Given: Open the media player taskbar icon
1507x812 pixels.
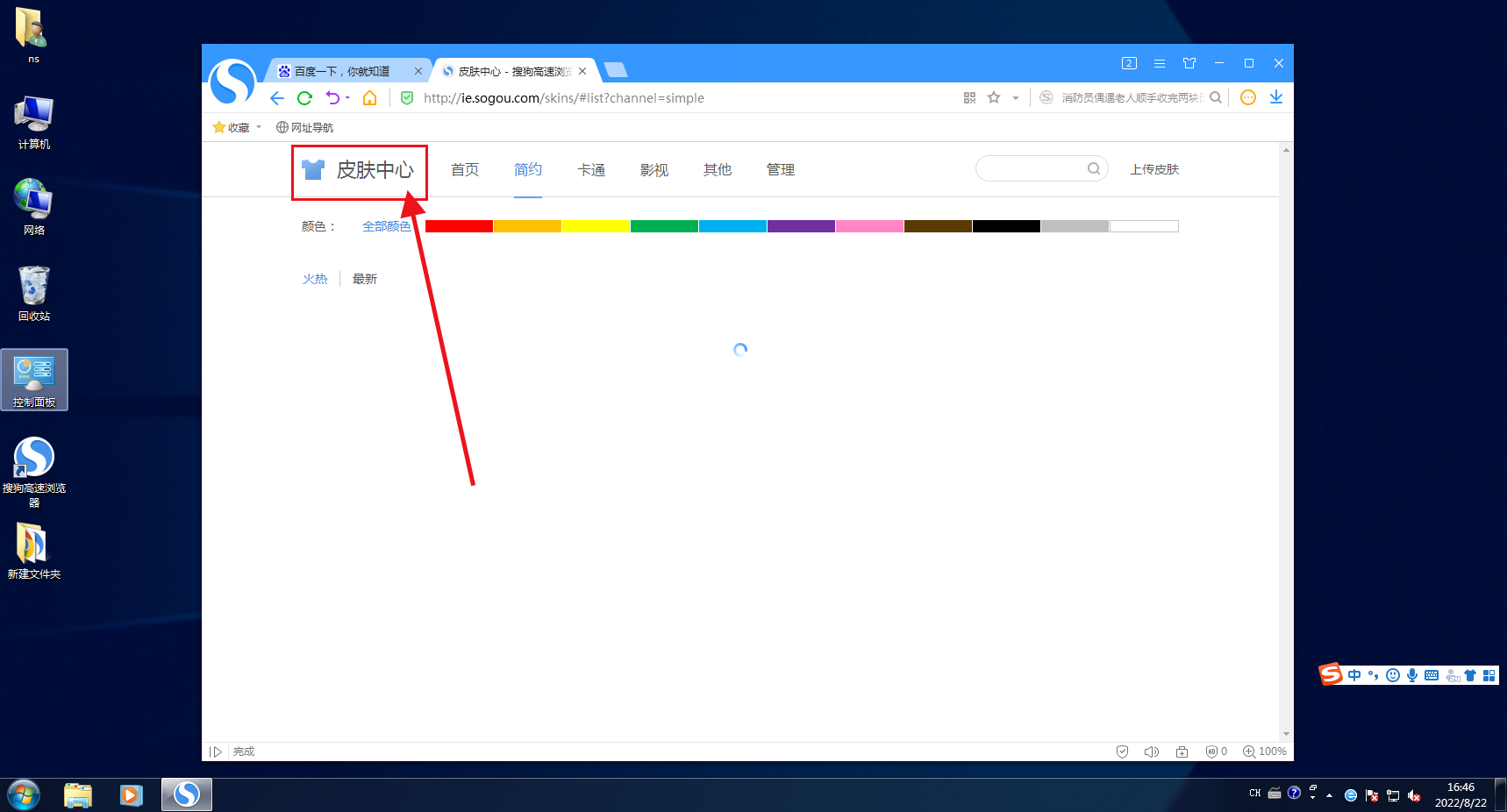Looking at the screenshot, I should click(x=132, y=795).
